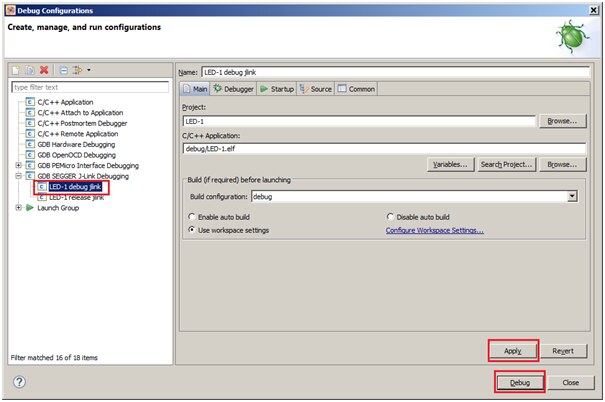605x402 pixels.
Task: Click the GDB OpenOCD Debugging icon
Action: (x=30, y=155)
